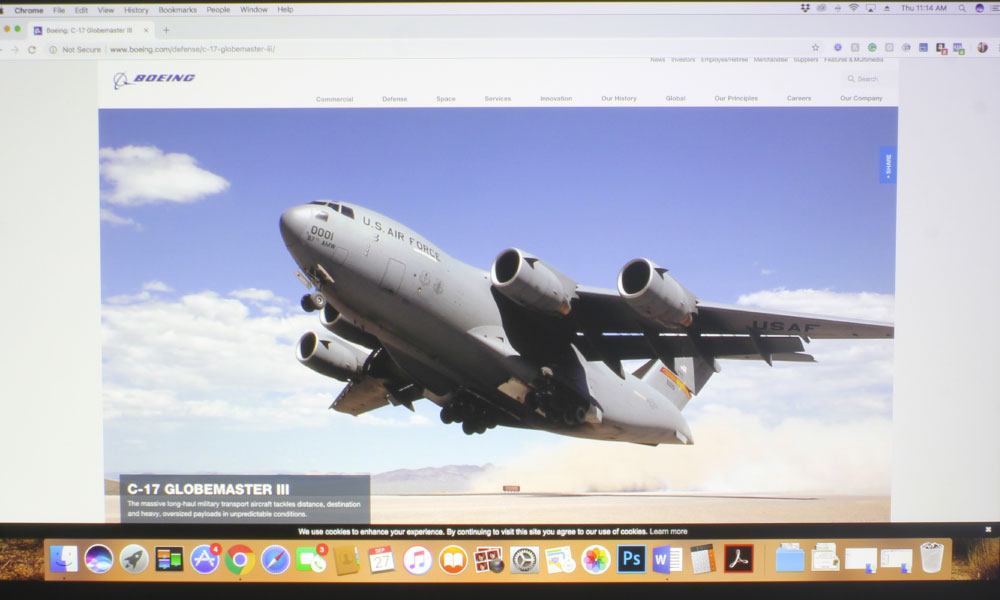
Task: Open the Defense navigation link
Action: point(395,99)
